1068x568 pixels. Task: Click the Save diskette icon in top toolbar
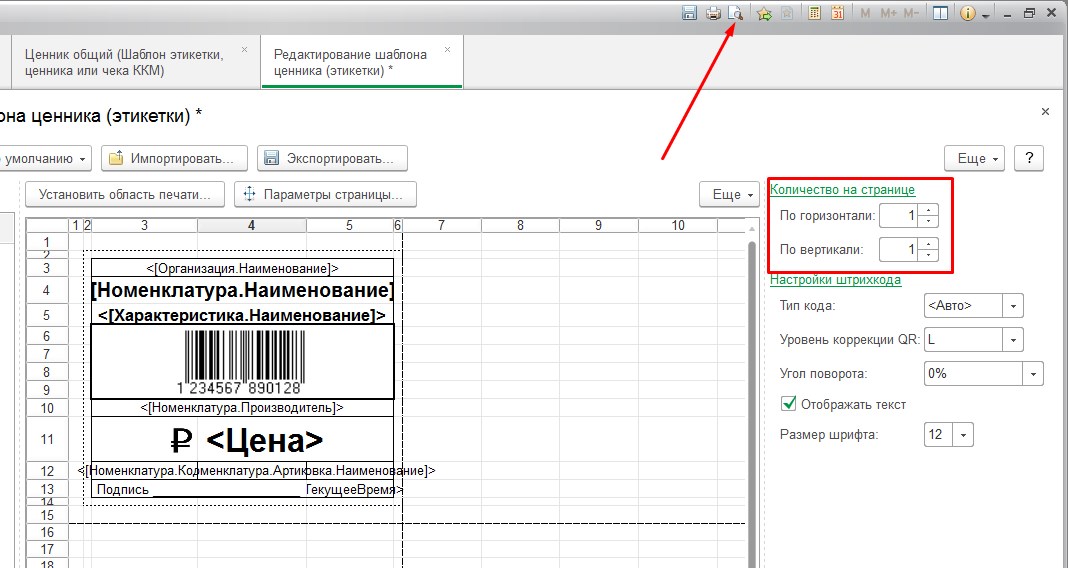pyautogui.click(x=689, y=13)
